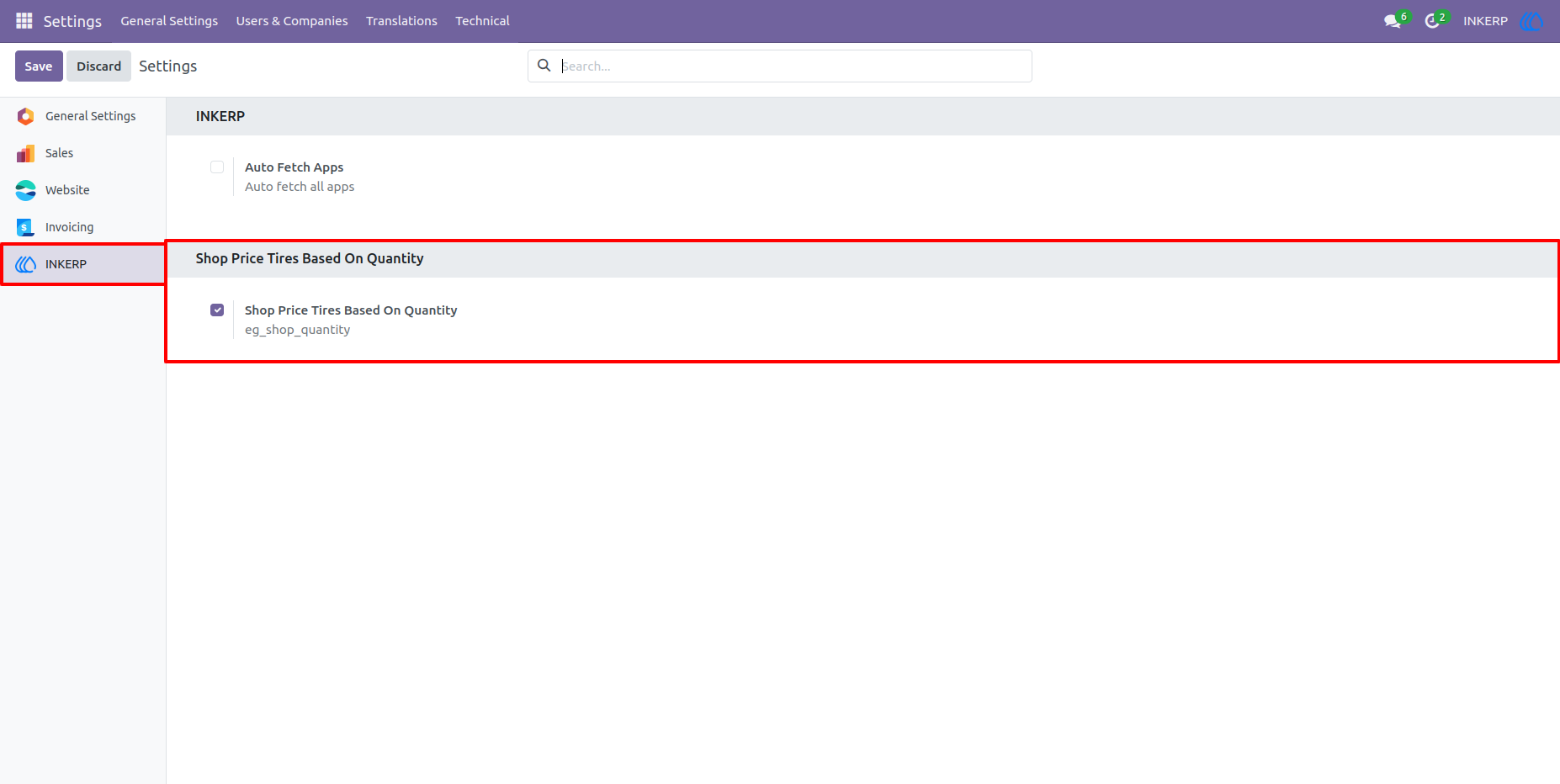Click the General Settings sidebar icon
The width and height of the screenshot is (1560, 784).
26,116
